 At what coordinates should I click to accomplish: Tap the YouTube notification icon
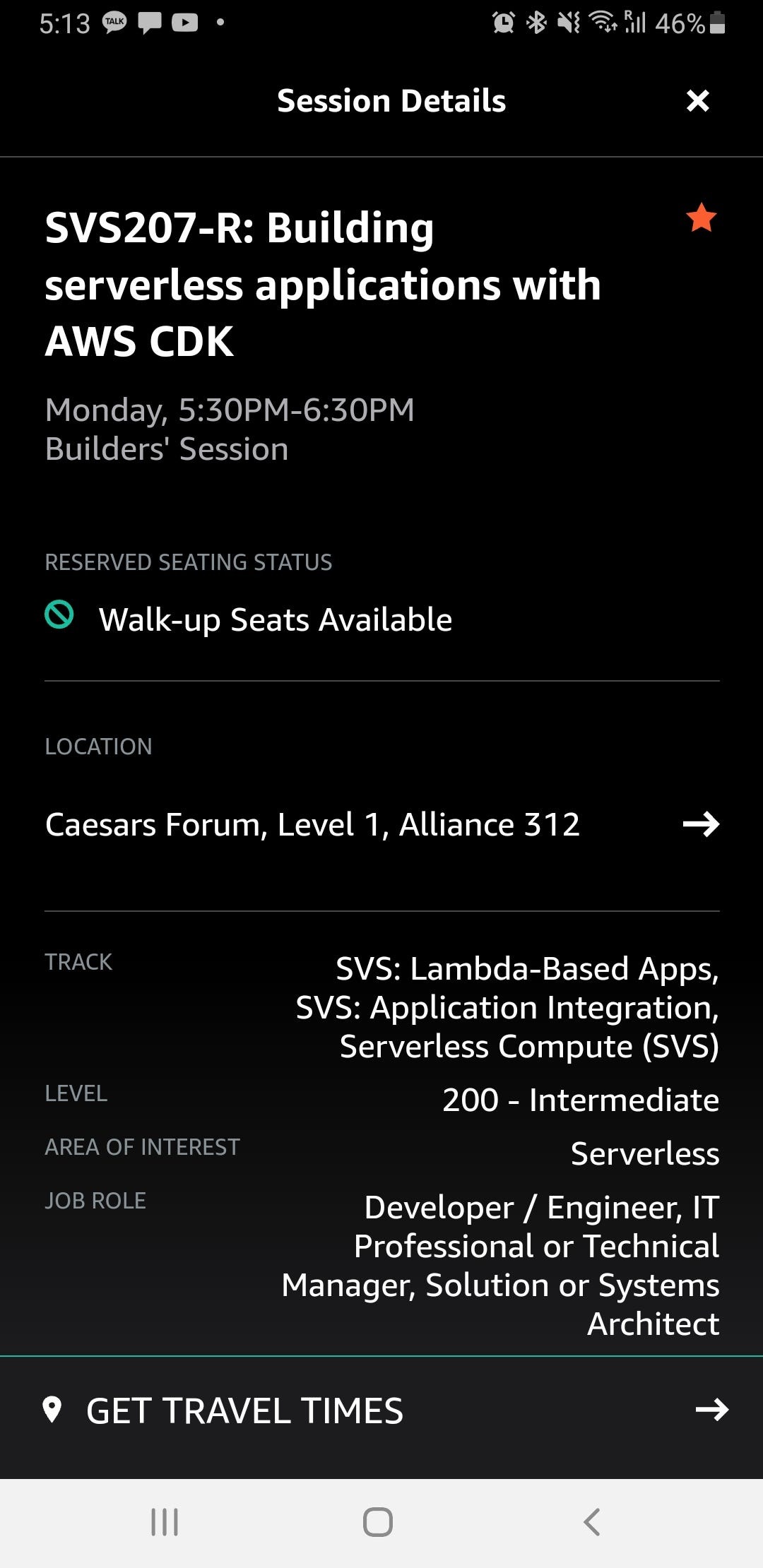185,23
